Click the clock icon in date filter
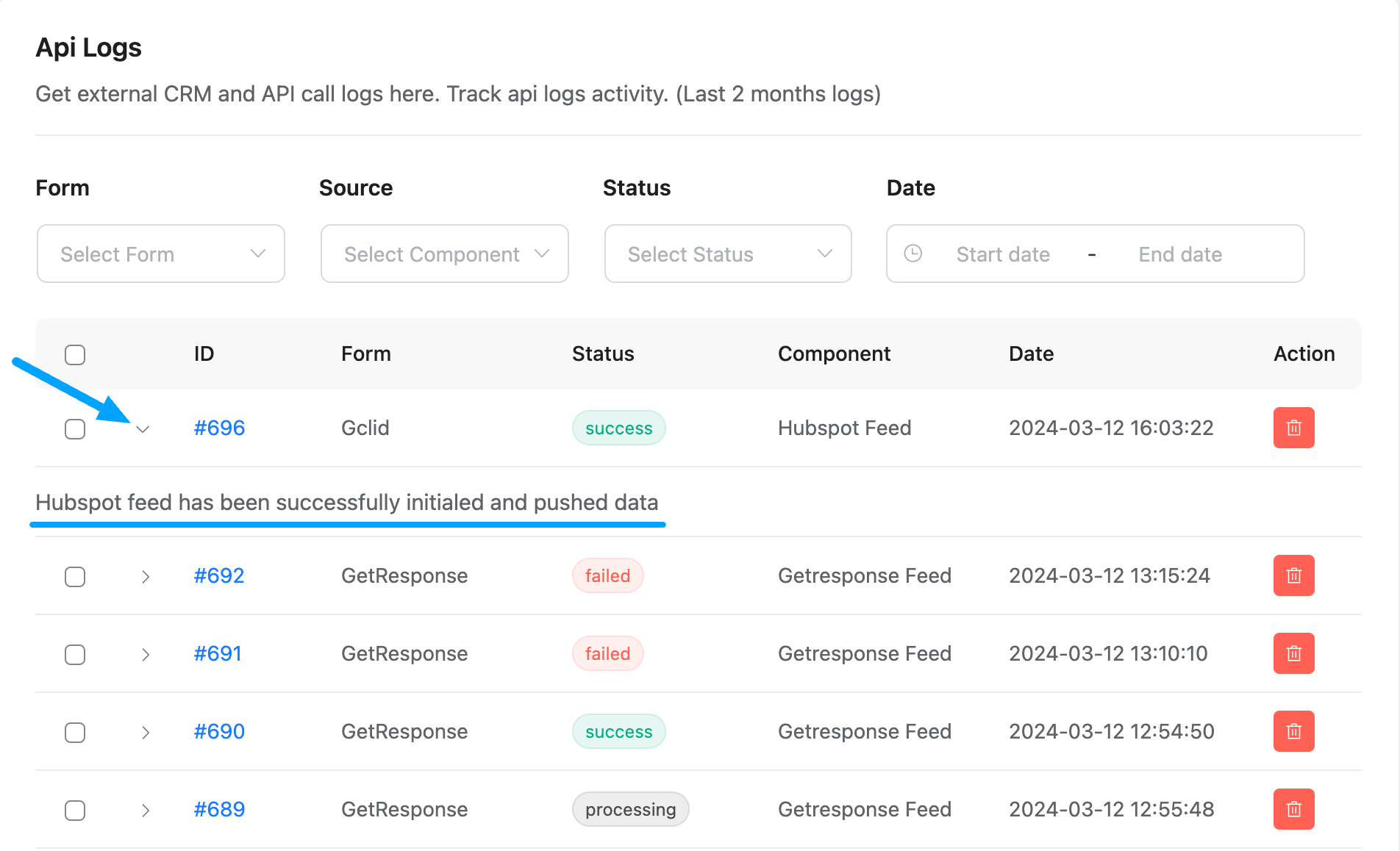This screenshot has height=851, width=1400. coord(913,254)
